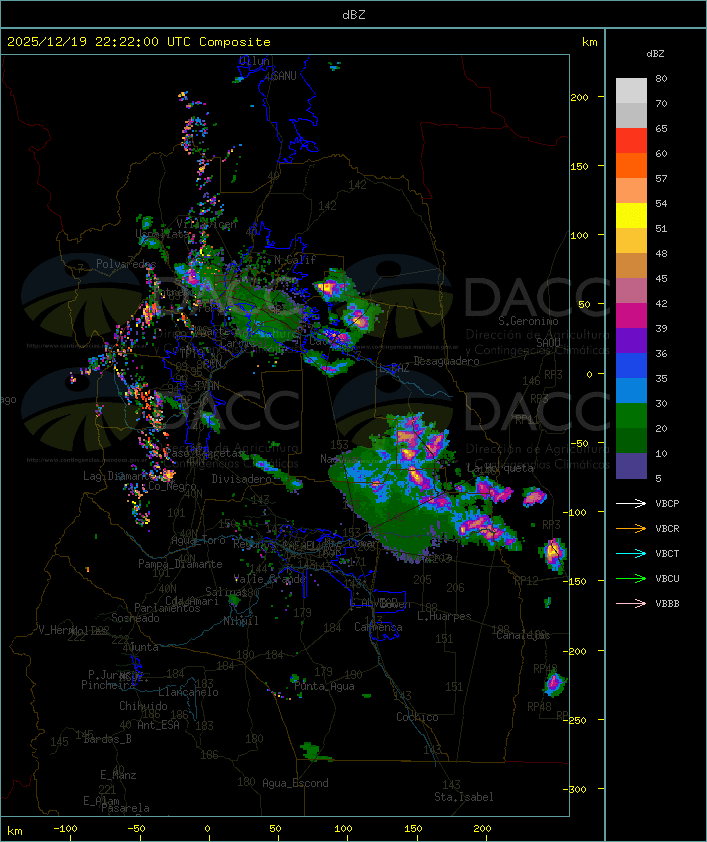Click the 'Carmensa' map label
This screenshot has width=707, height=842.
tap(378, 627)
